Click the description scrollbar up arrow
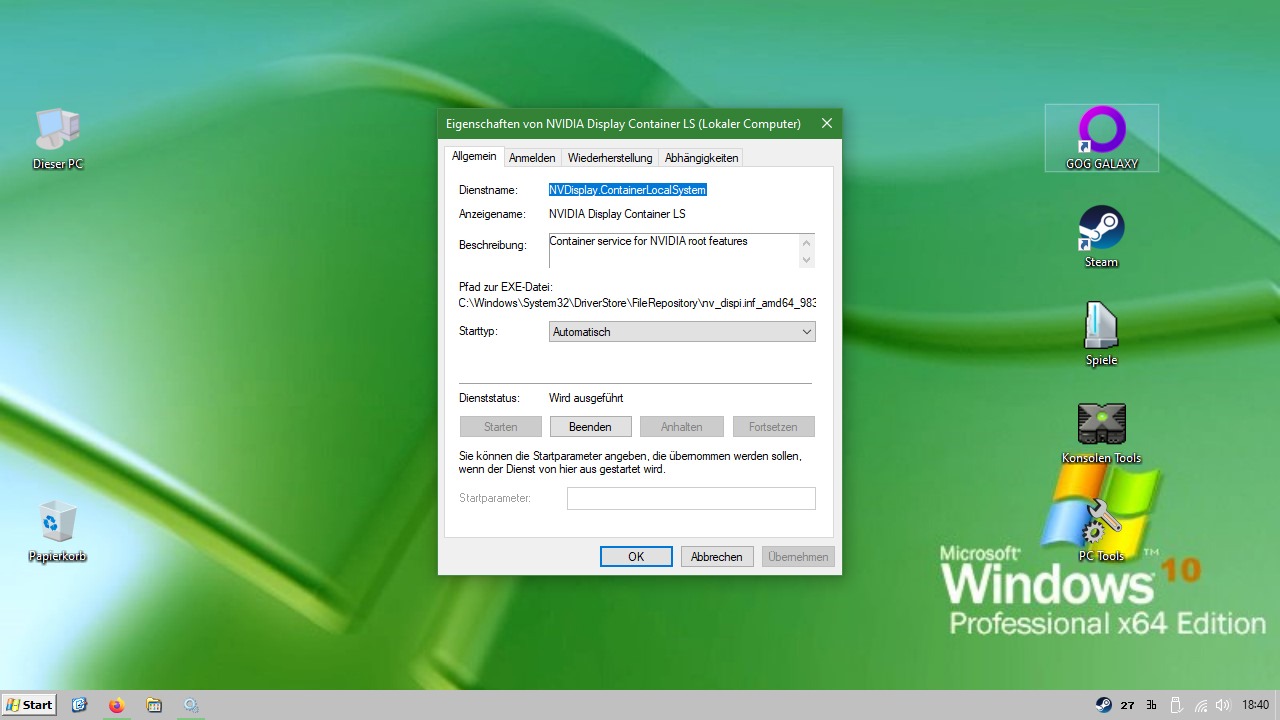Image resolution: width=1280 pixels, height=720 pixels. point(807,242)
